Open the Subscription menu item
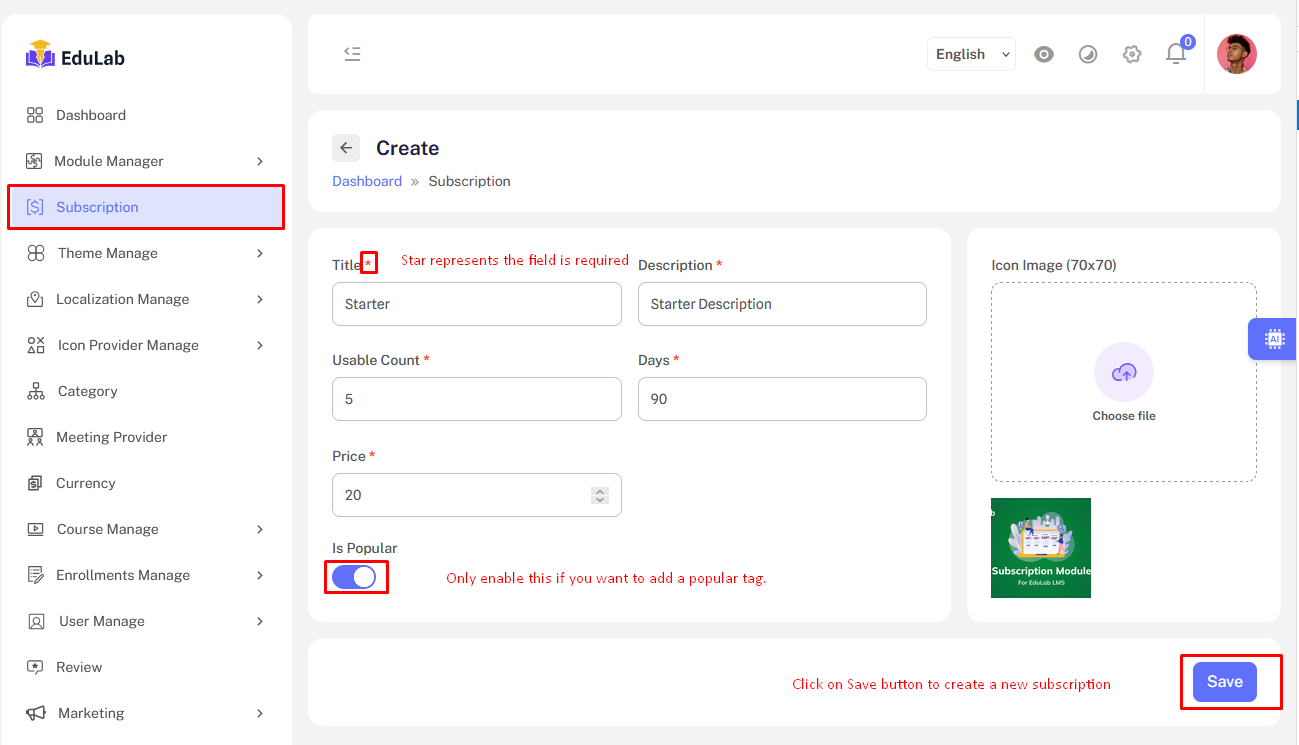Viewport: 1299px width, 745px height. [97, 207]
